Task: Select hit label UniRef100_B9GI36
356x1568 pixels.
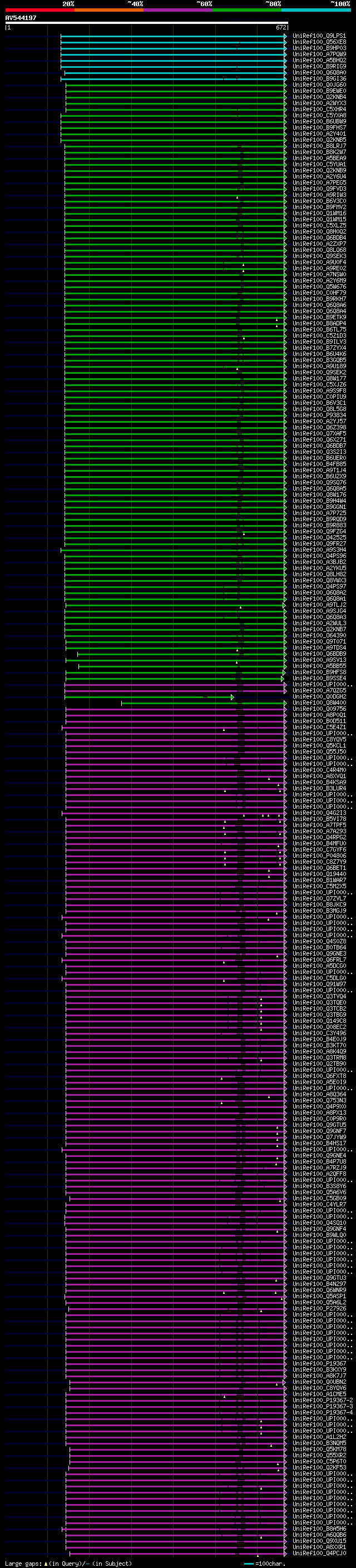Action: (x=319, y=78)
